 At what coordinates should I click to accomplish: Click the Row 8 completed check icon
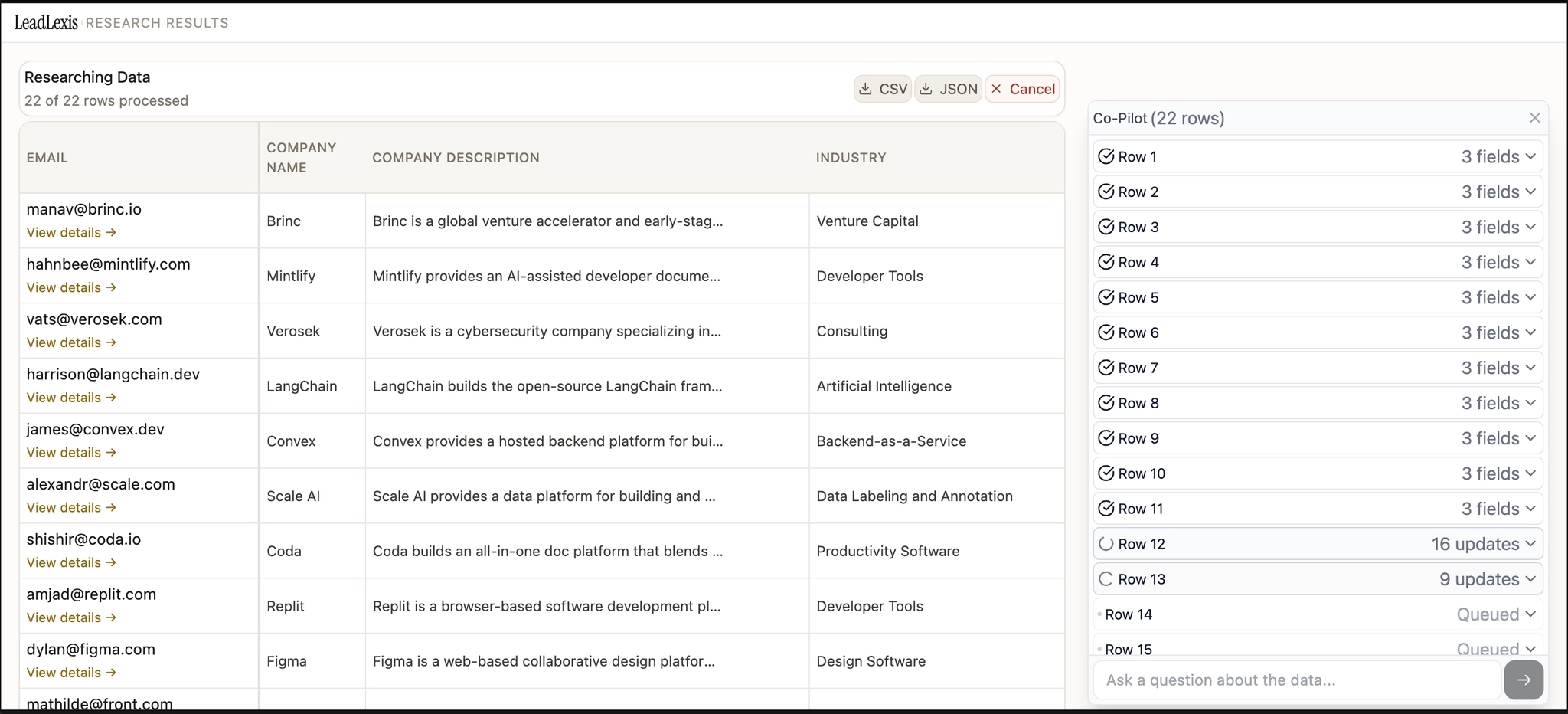[x=1106, y=403]
